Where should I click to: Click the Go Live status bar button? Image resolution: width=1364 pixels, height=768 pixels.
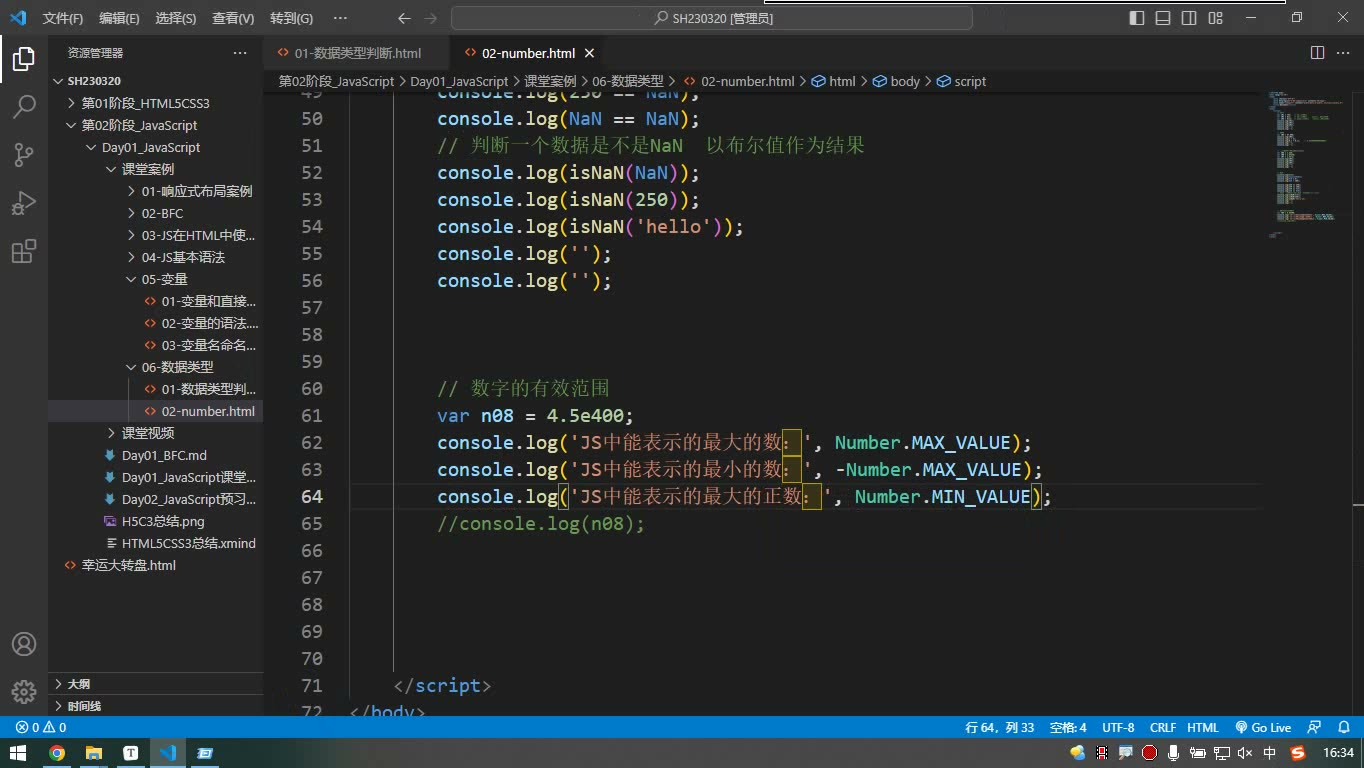(1263, 728)
